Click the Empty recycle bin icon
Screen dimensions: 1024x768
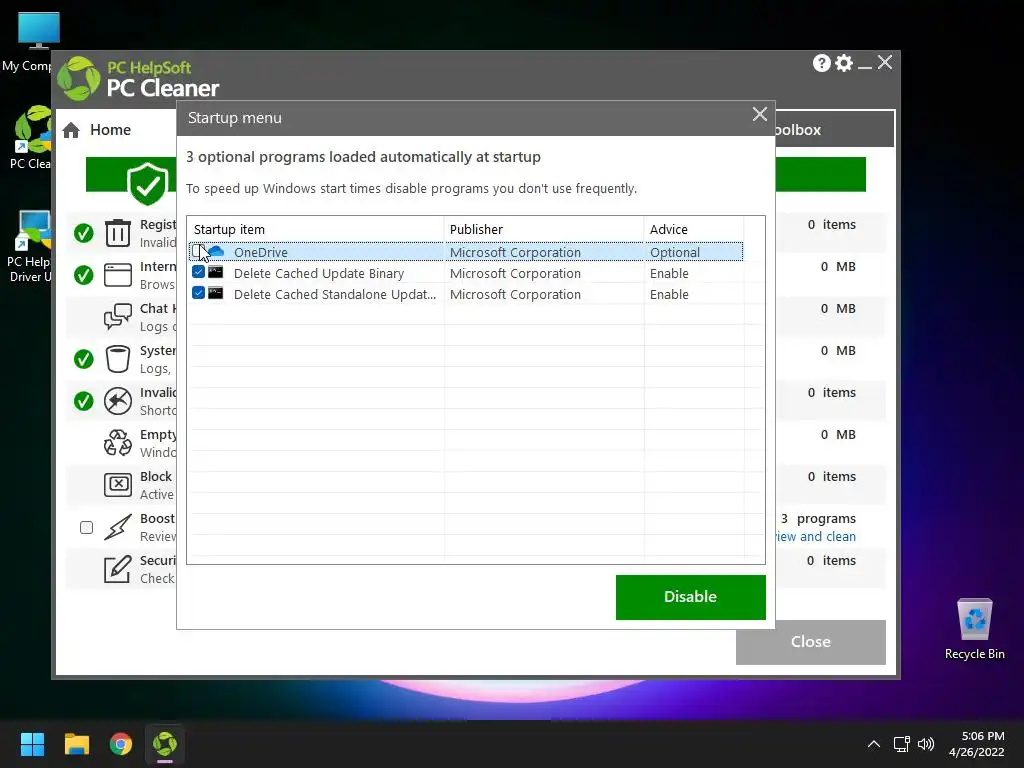[118, 443]
